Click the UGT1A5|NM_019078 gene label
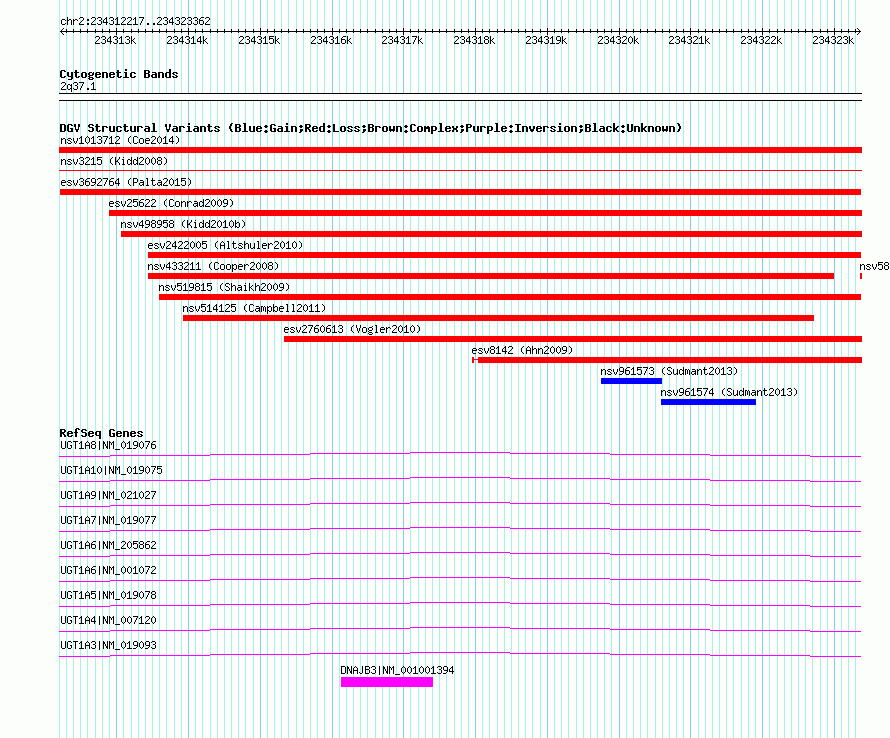The height and width of the screenshot is (738, 890). tap(108, 596)
